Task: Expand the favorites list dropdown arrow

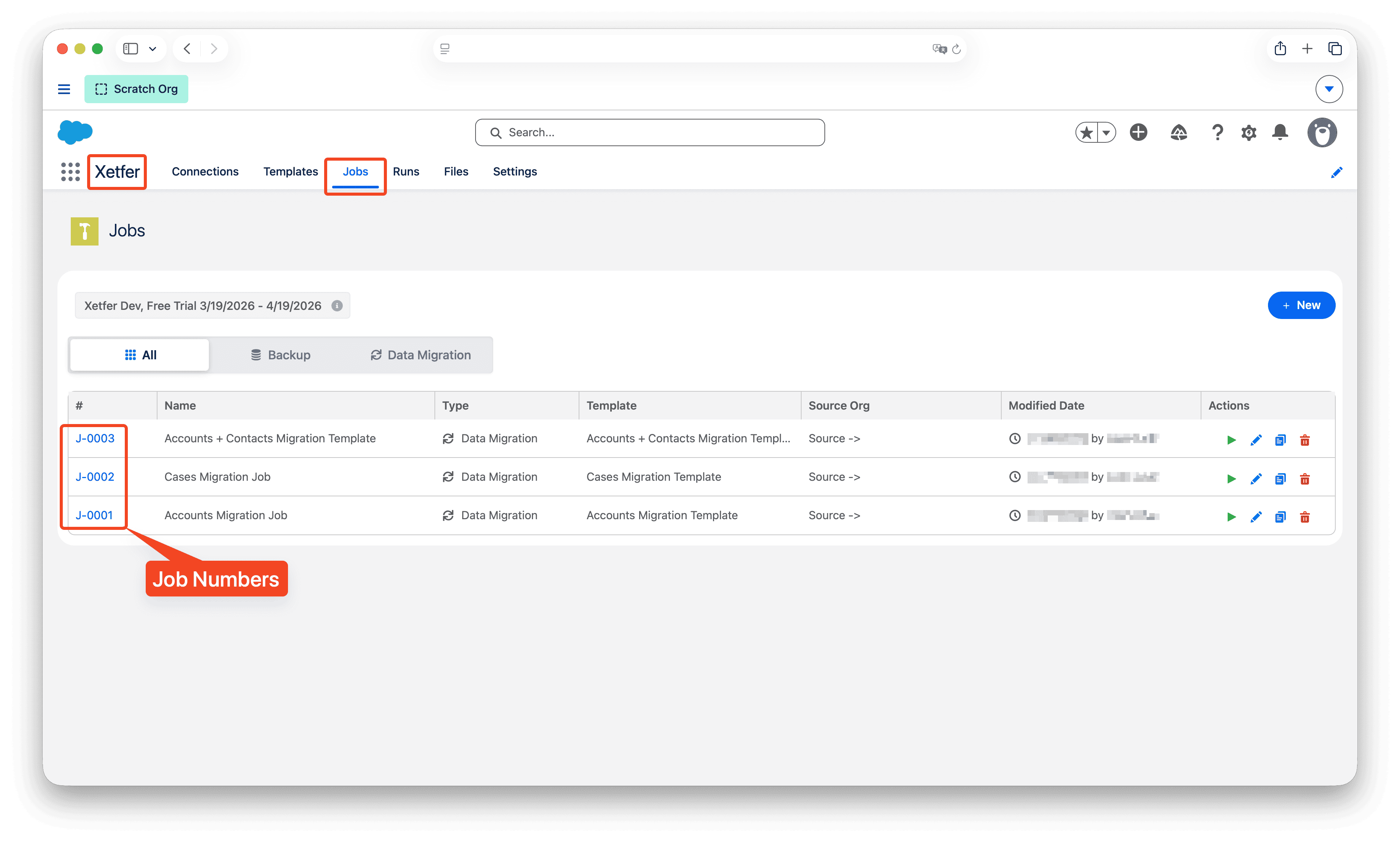Action: click(1106, 133)
